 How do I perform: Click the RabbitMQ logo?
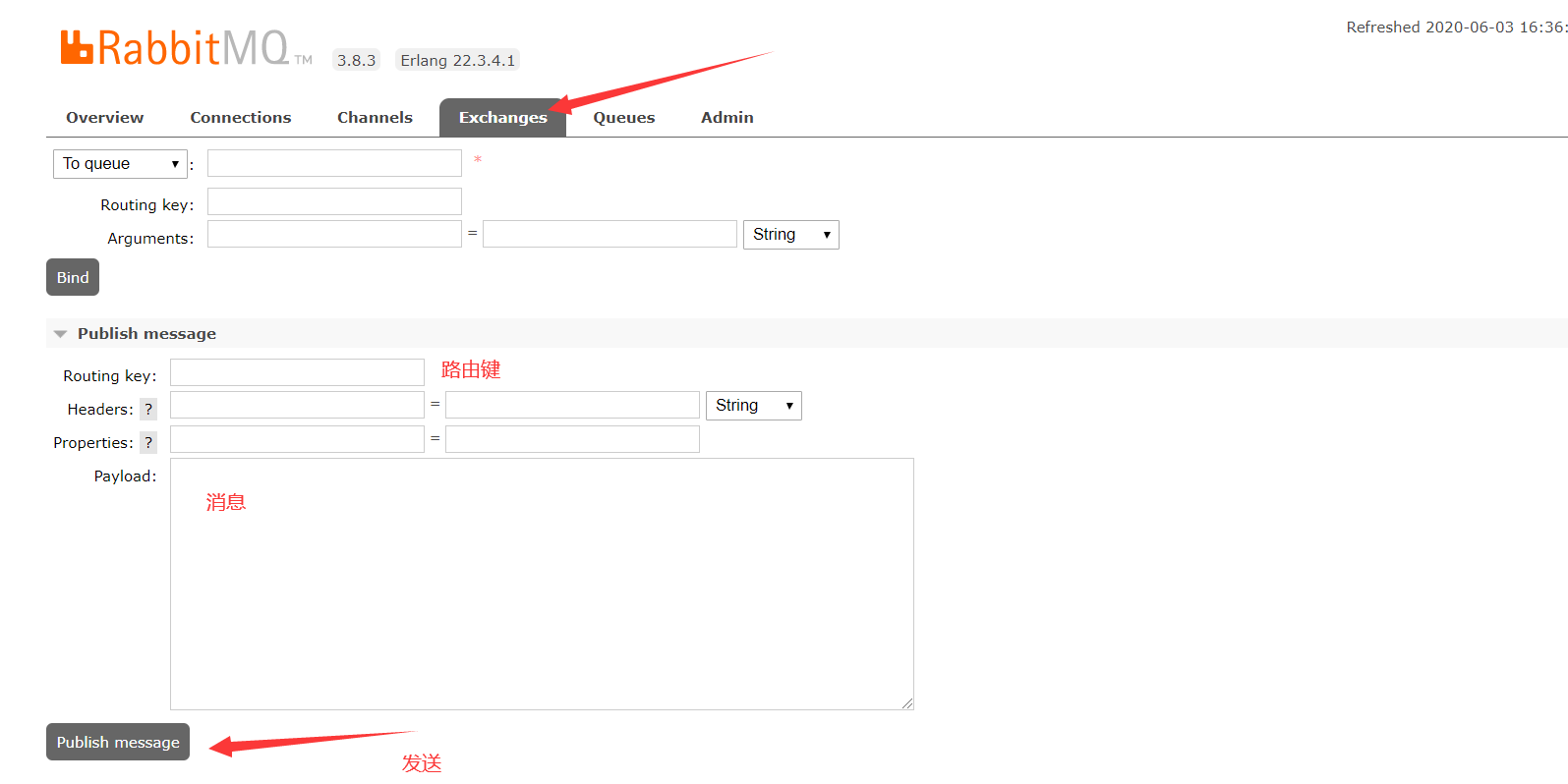pyautogui.click(x=186, y=48)
